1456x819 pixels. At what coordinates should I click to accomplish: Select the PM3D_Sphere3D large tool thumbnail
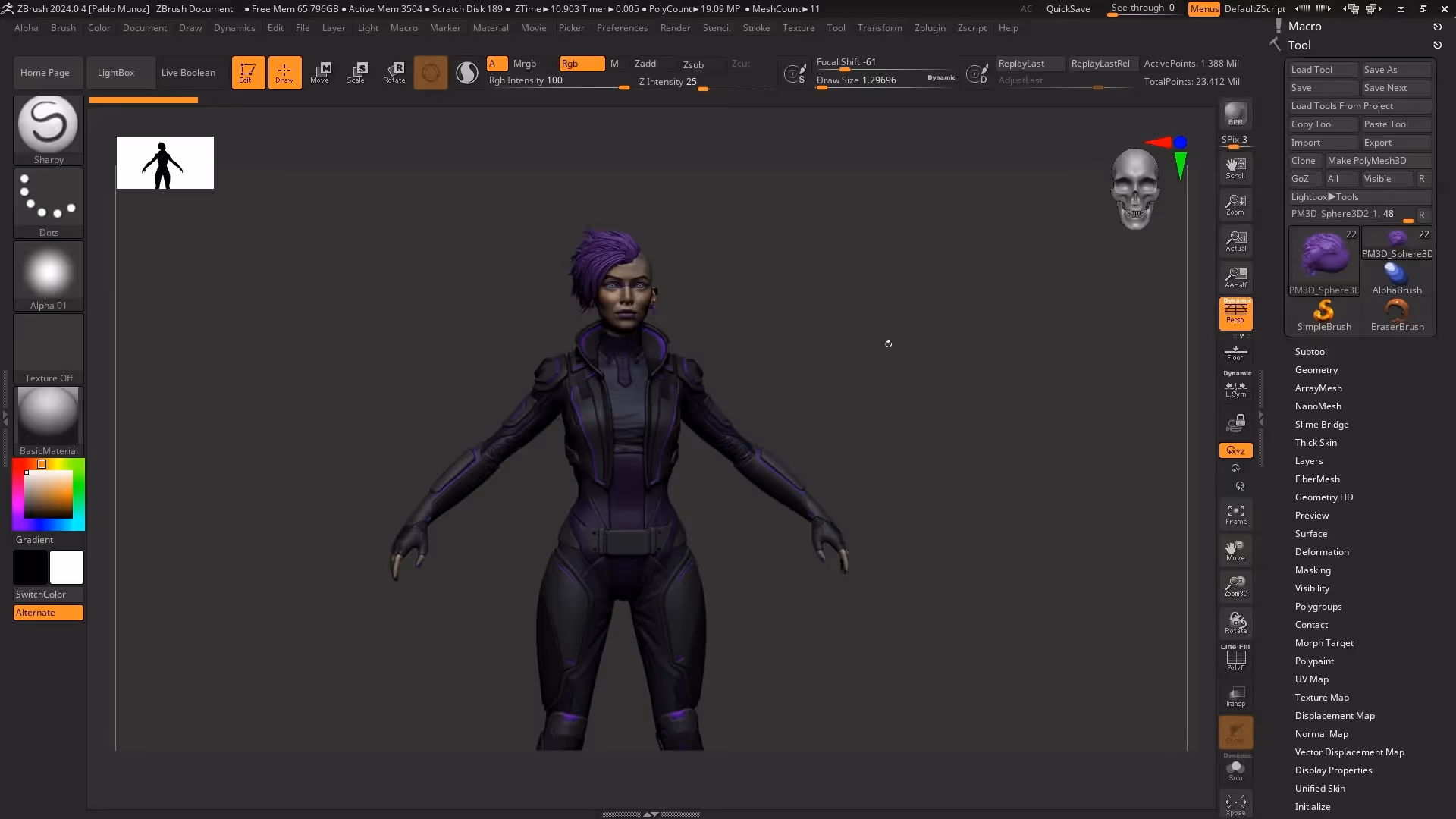click(1324, 261)
